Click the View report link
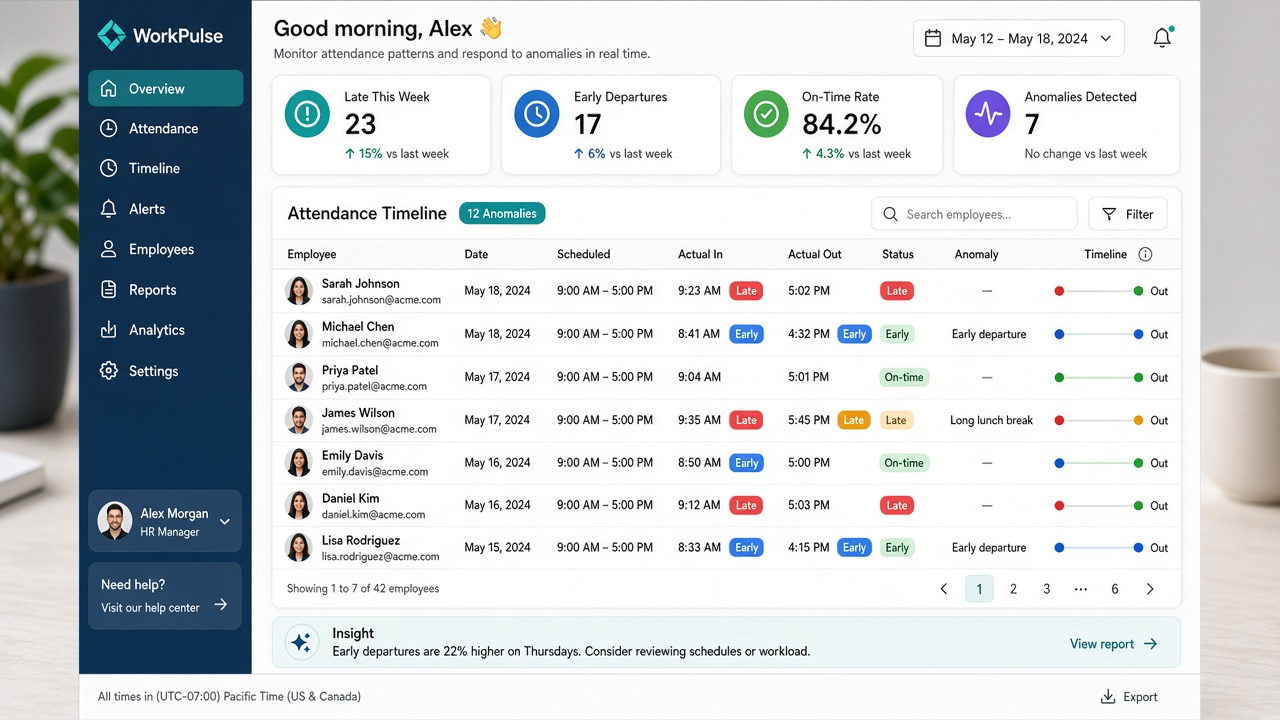1280x720 pixels. (x=1113, y=644)
